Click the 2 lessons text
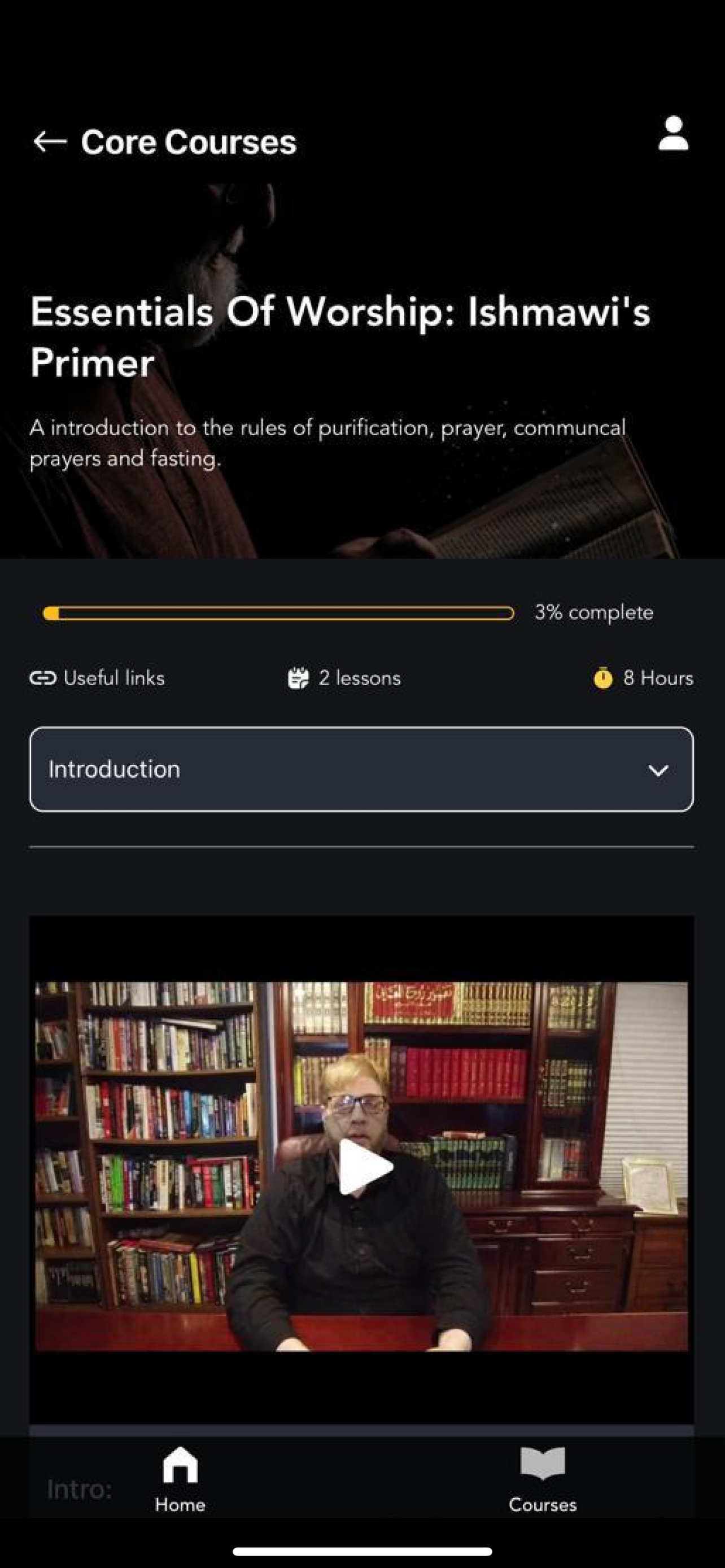 click(360, 678)
